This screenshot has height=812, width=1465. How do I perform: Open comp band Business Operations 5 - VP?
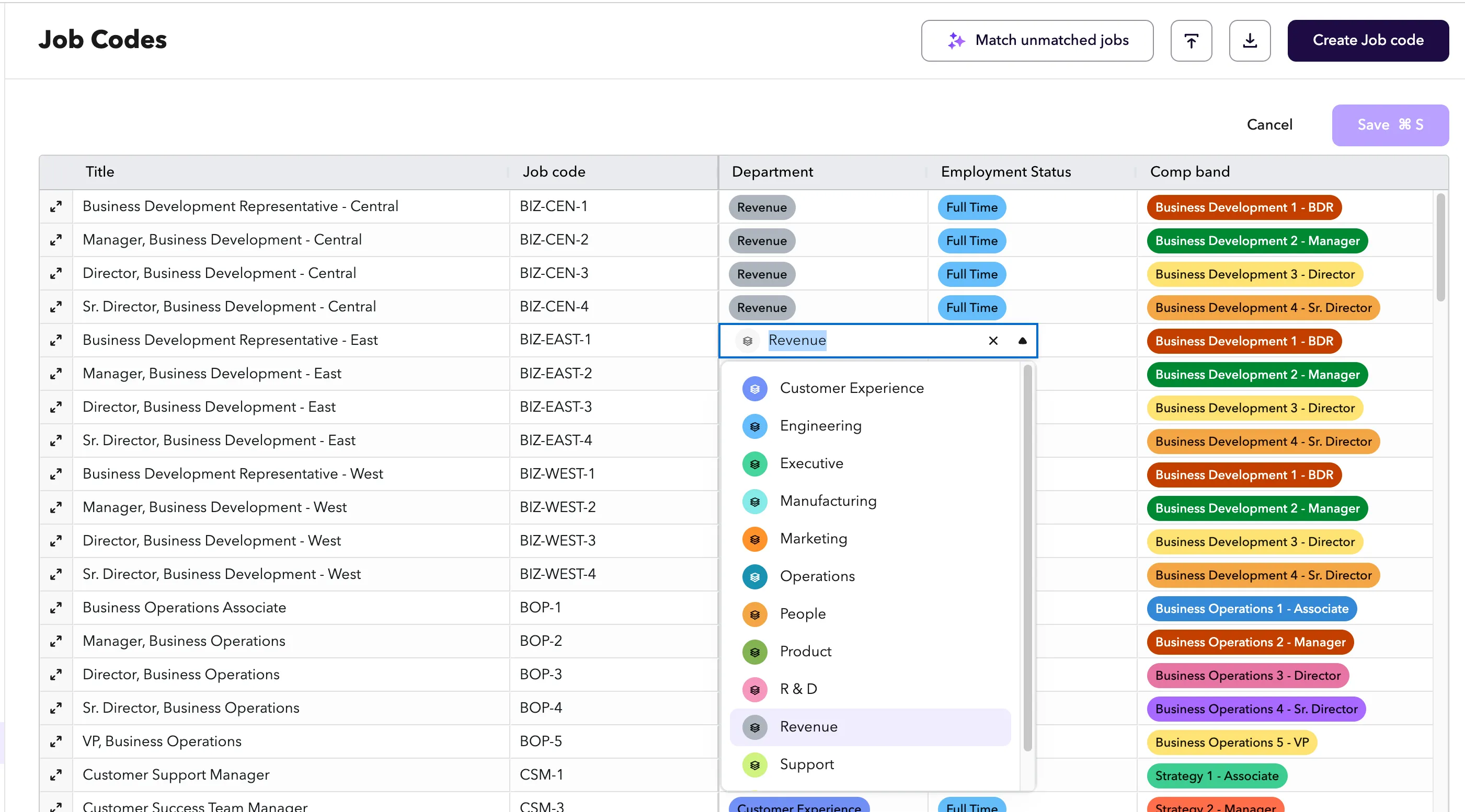click(1232, 743)
